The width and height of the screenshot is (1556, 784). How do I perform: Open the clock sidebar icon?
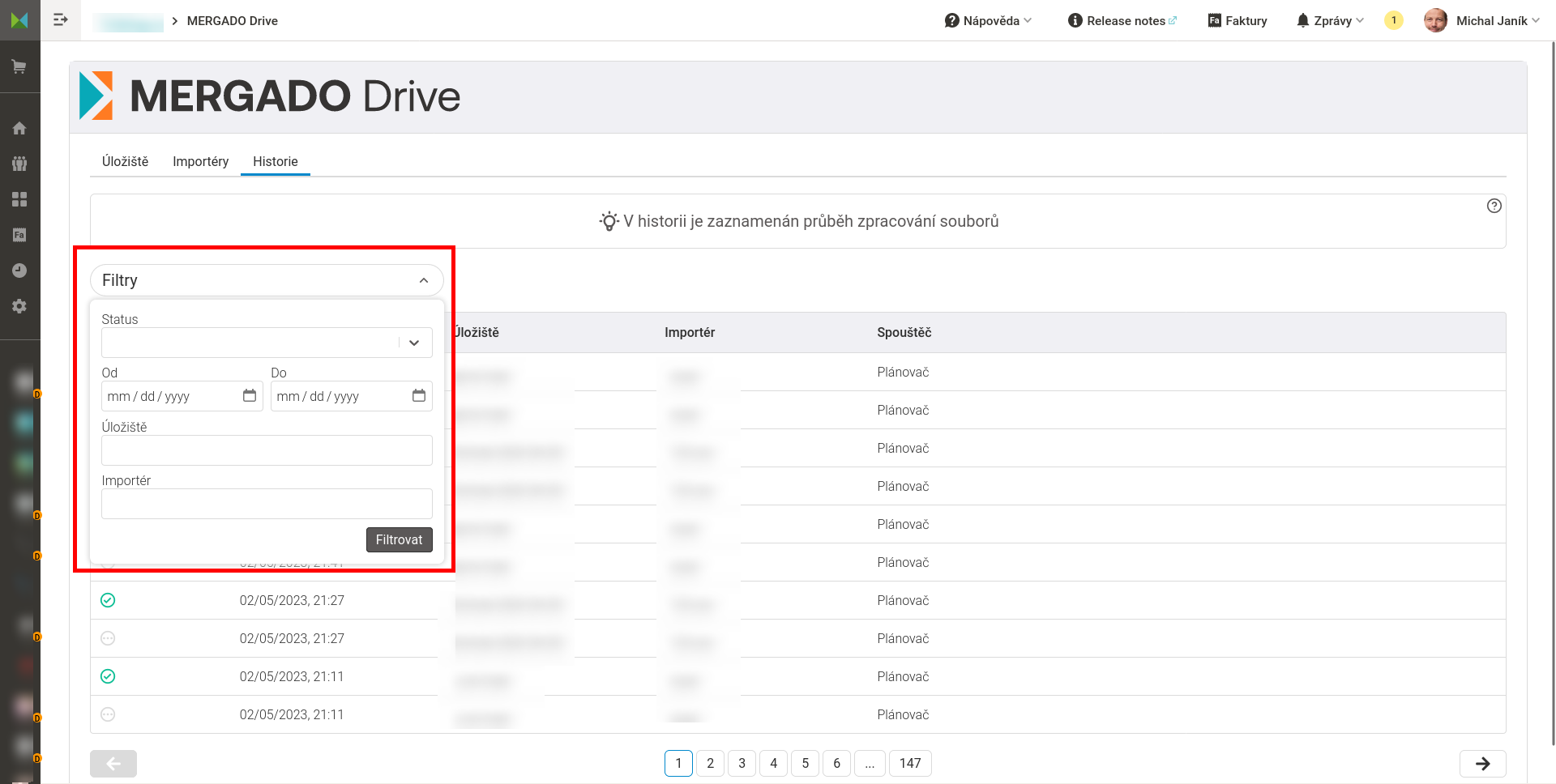point(19,271)
